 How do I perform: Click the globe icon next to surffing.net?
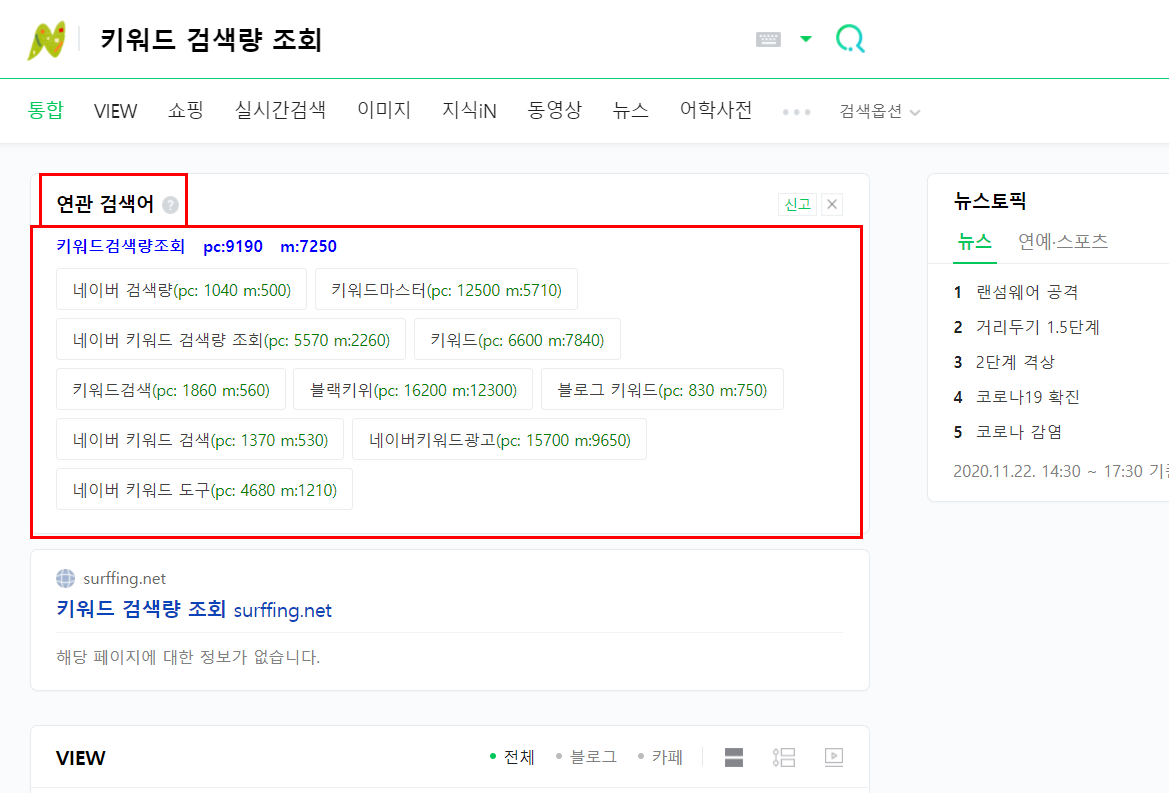point(66,578)
